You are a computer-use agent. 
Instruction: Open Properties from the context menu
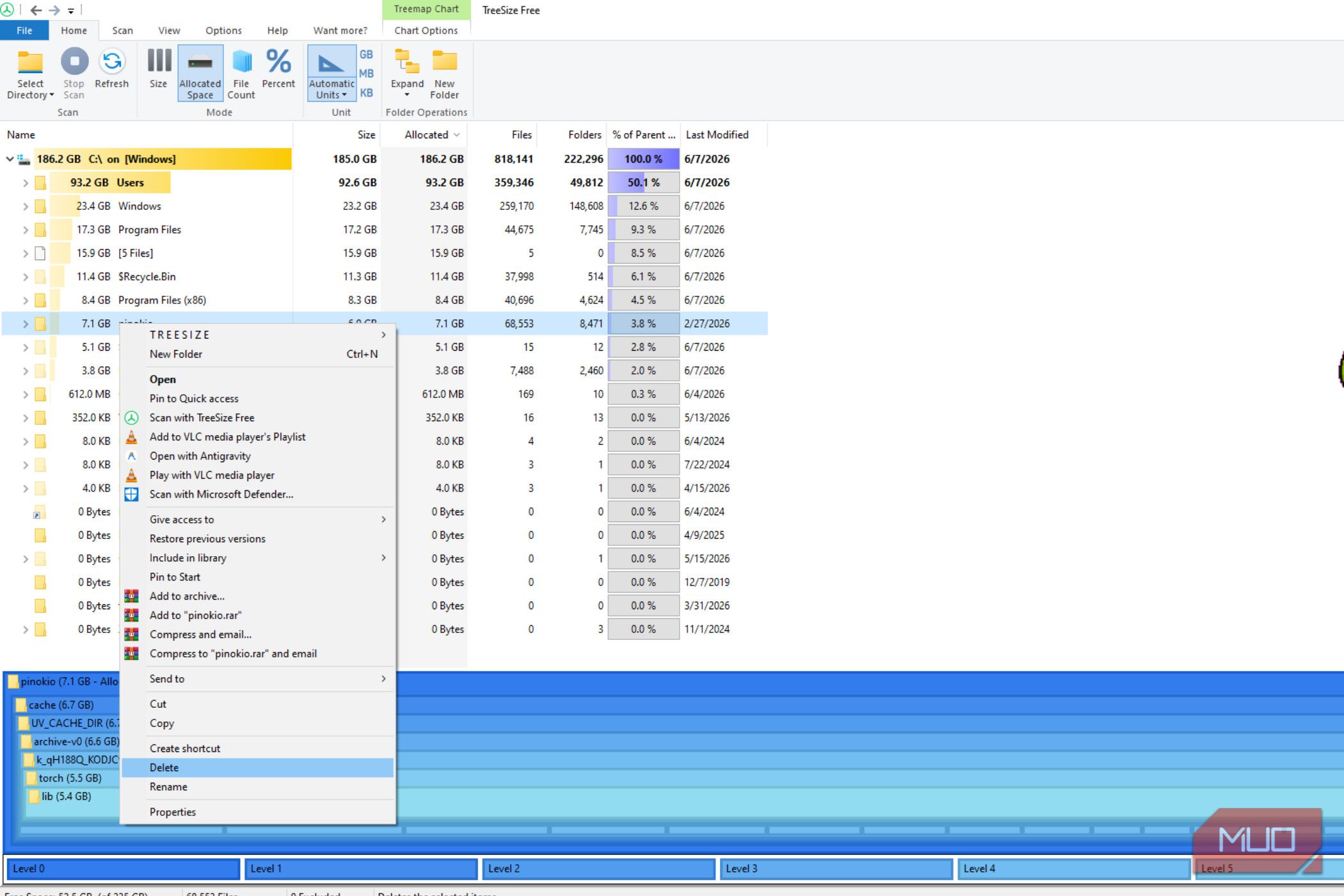pos(258,812)
